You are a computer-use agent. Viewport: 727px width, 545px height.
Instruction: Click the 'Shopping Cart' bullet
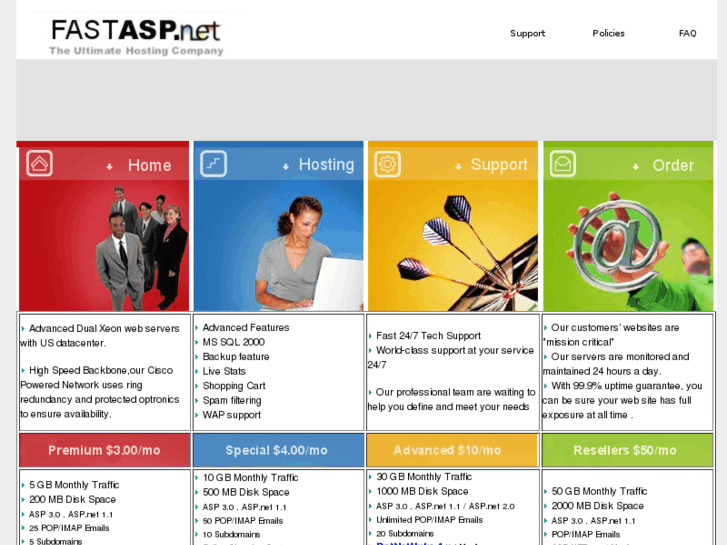[234, 386]
